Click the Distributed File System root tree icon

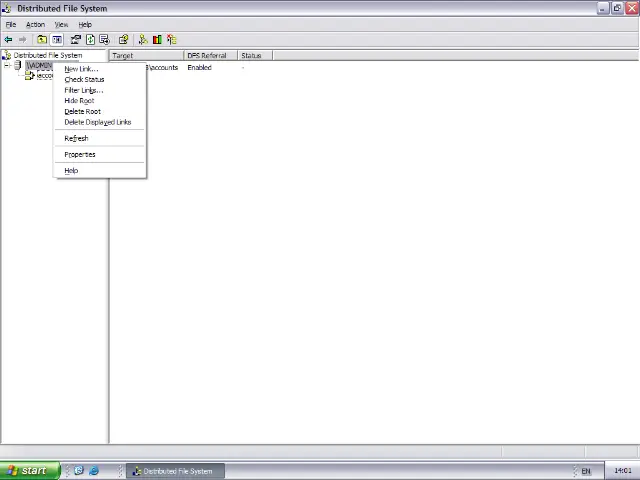(7, 55)
